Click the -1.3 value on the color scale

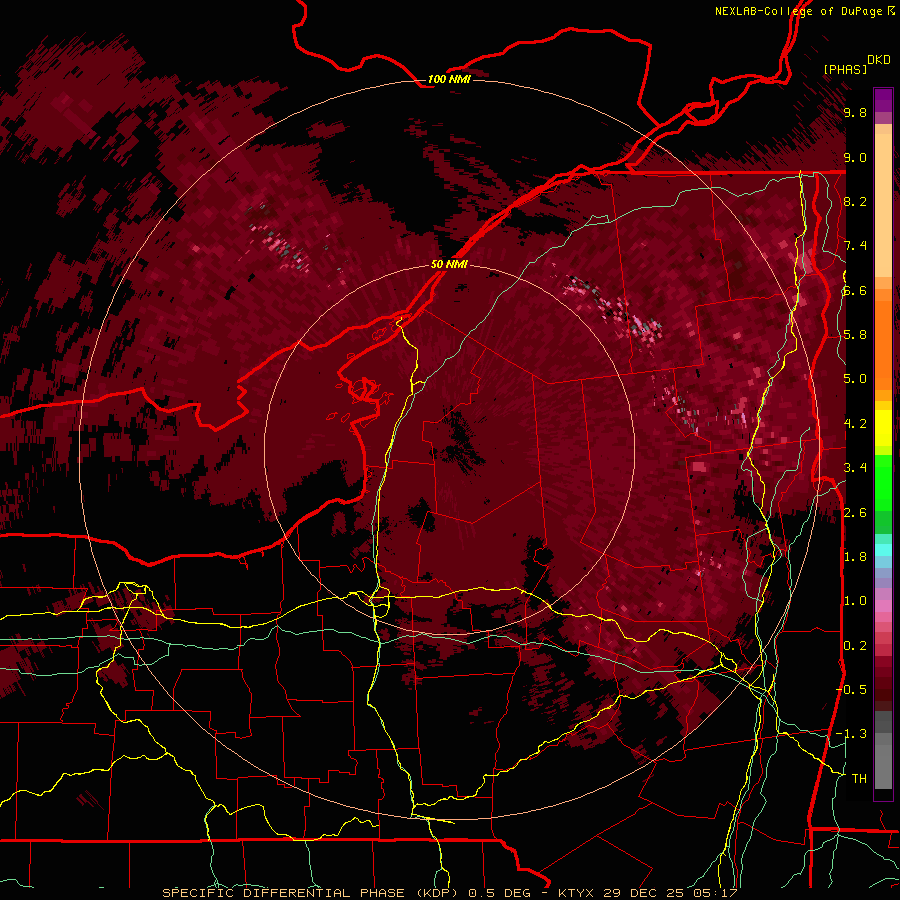click(x=851, y=734)
